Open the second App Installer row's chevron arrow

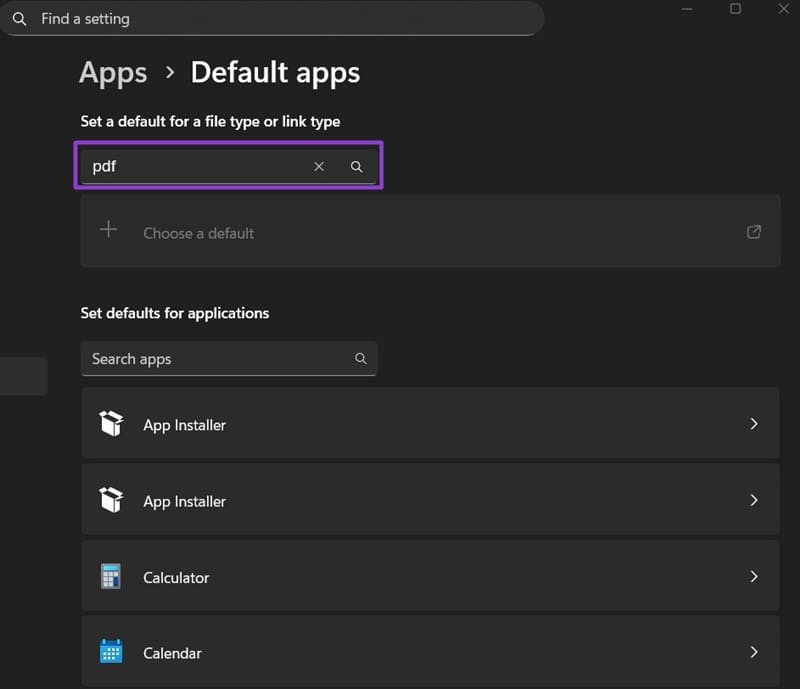[x=754, y=500]
